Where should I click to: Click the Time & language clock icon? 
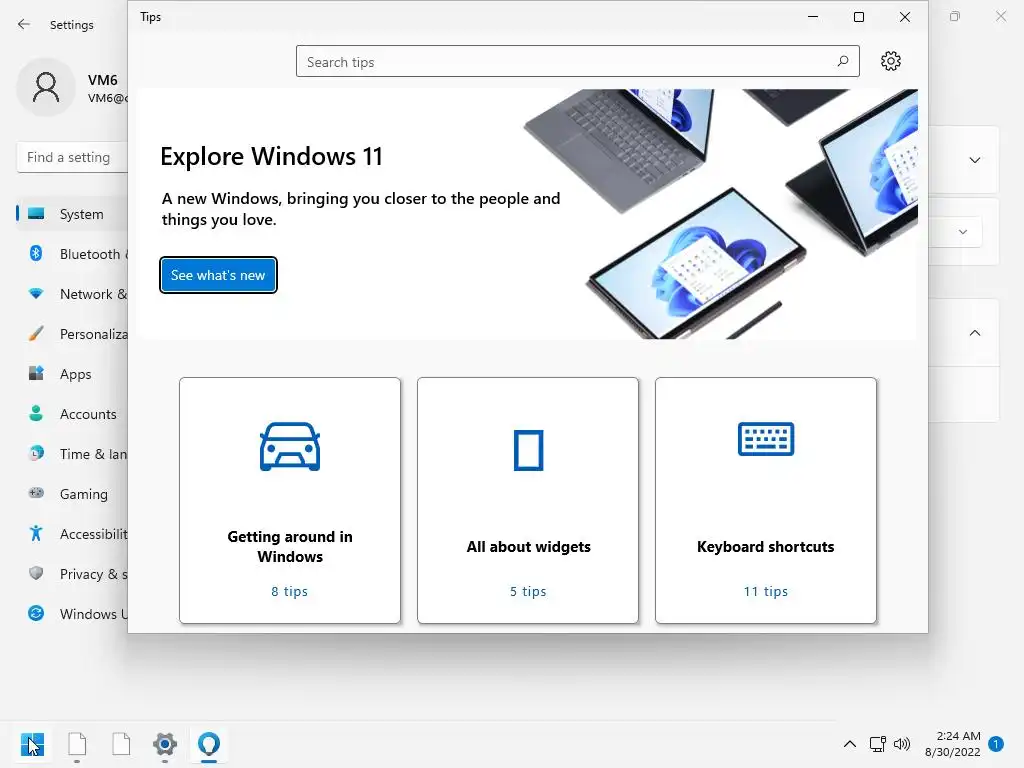tap(36, 453)
